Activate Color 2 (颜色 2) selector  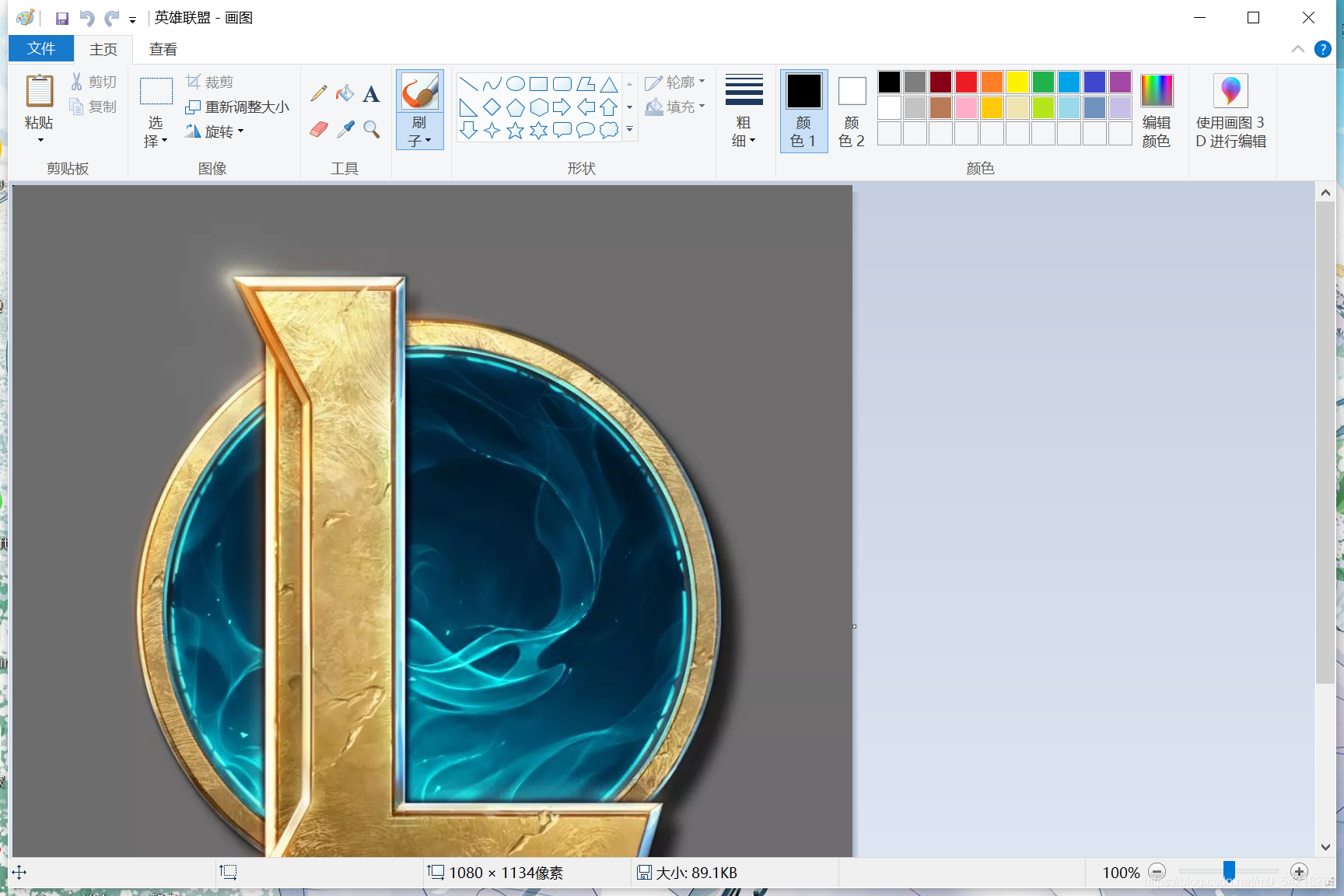852,111
